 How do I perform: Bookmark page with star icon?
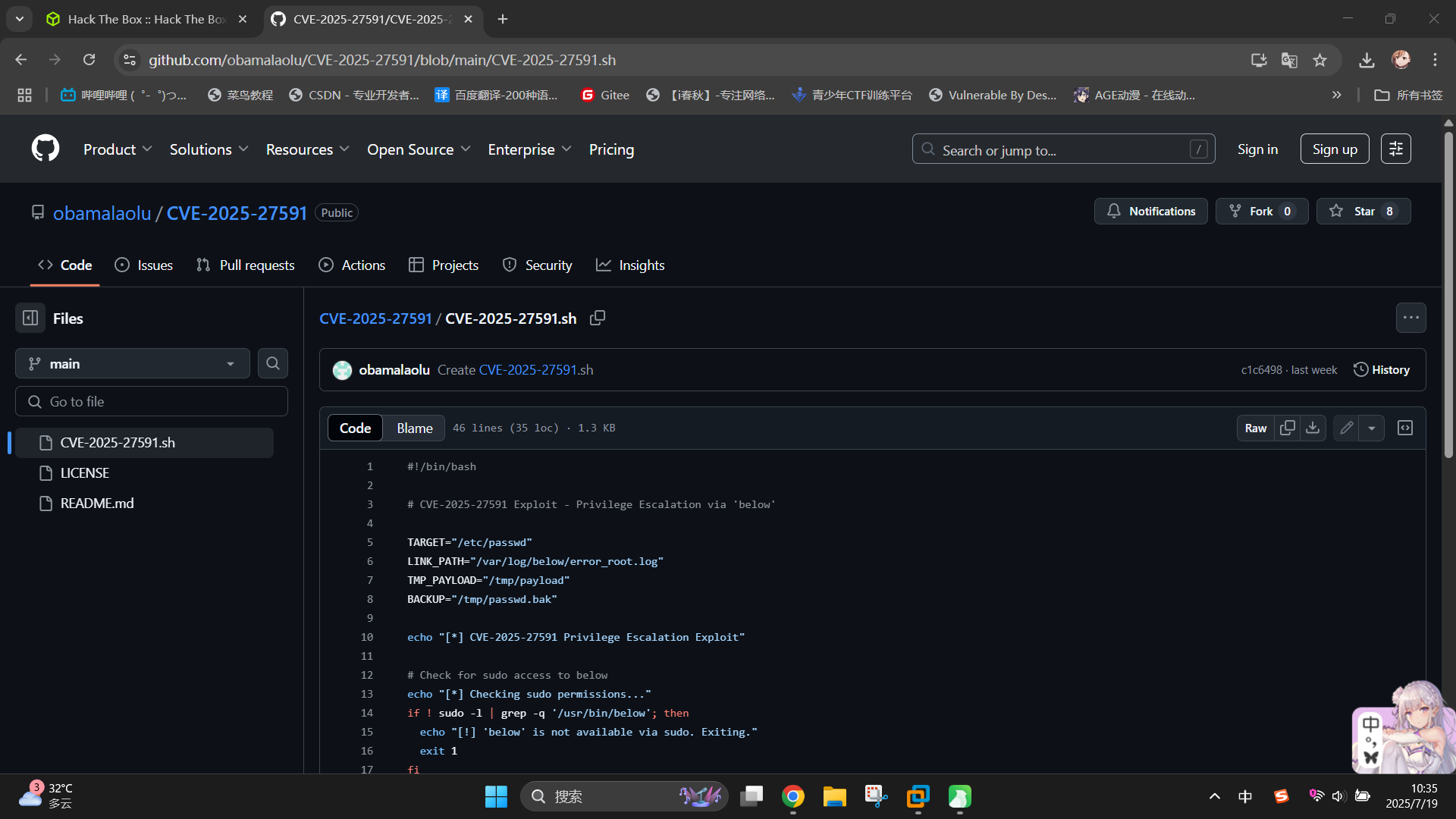(x=1320, y=60)
